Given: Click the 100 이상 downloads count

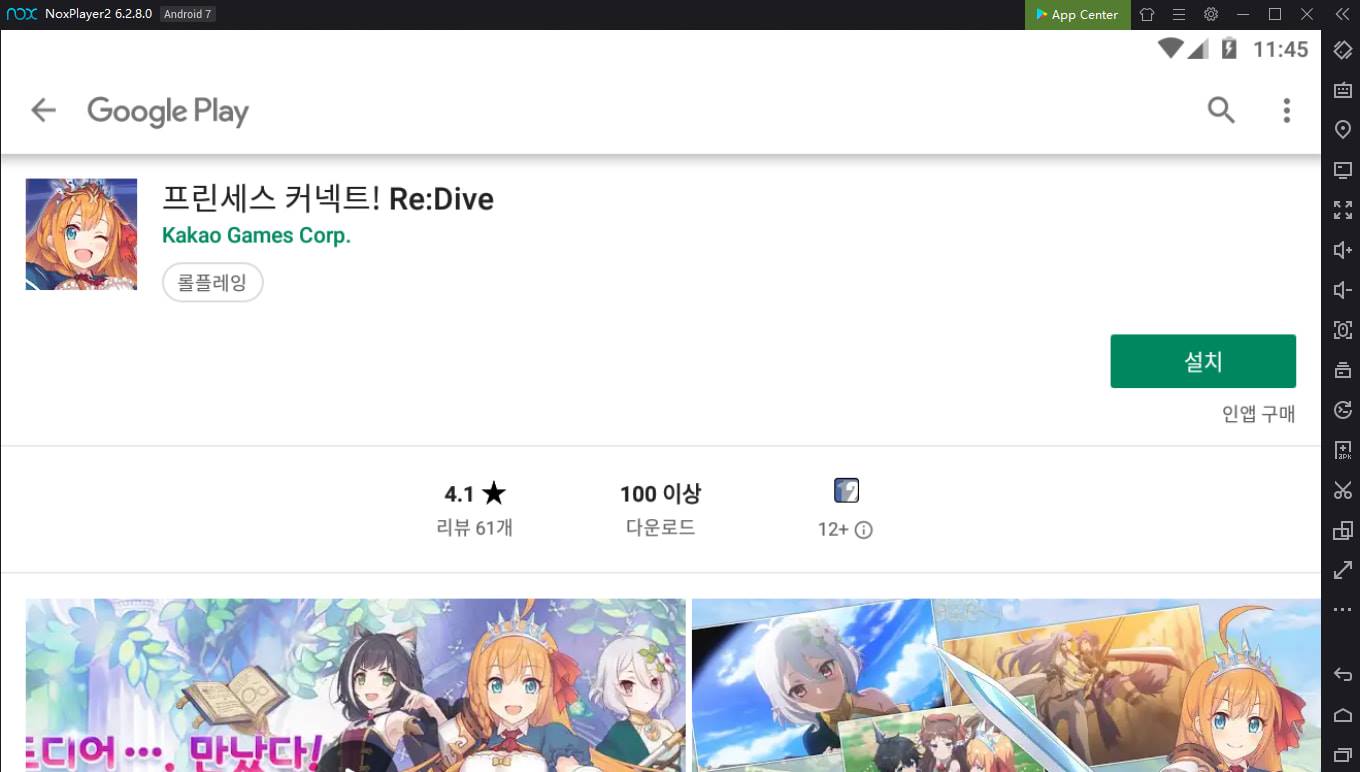Looking at the screenshot, I should (x=660, y=494).
